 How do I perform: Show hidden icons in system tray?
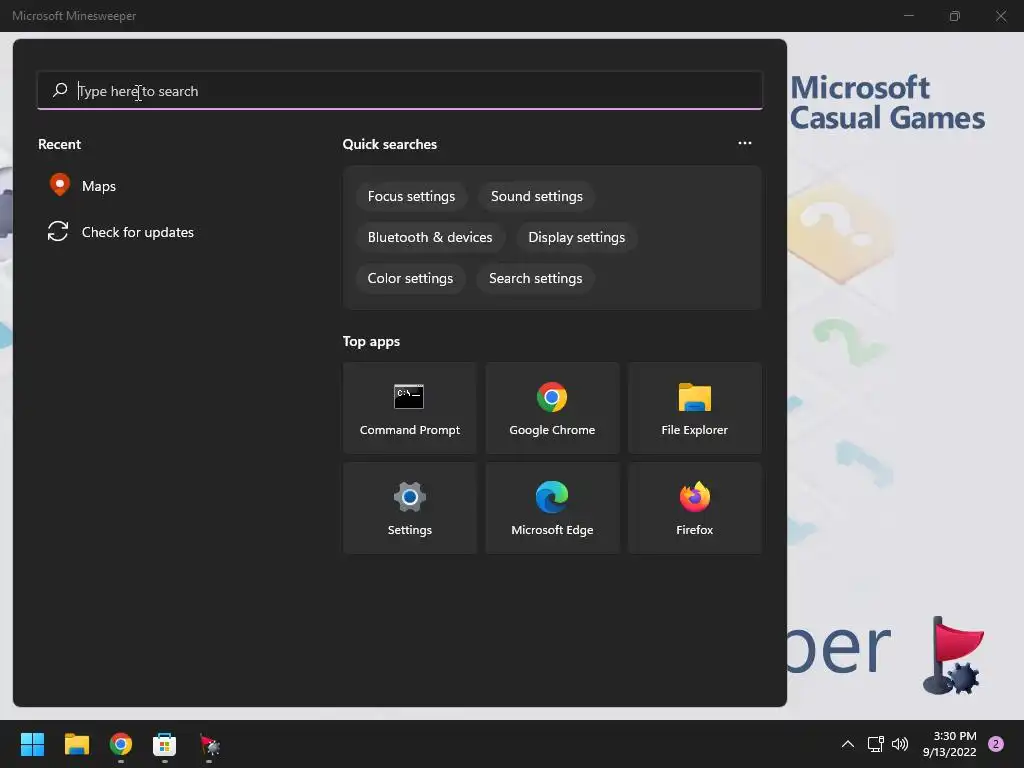(848, 744)
